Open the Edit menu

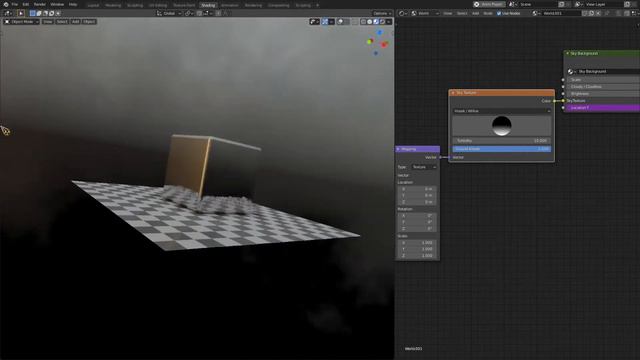tap(26, 4)
